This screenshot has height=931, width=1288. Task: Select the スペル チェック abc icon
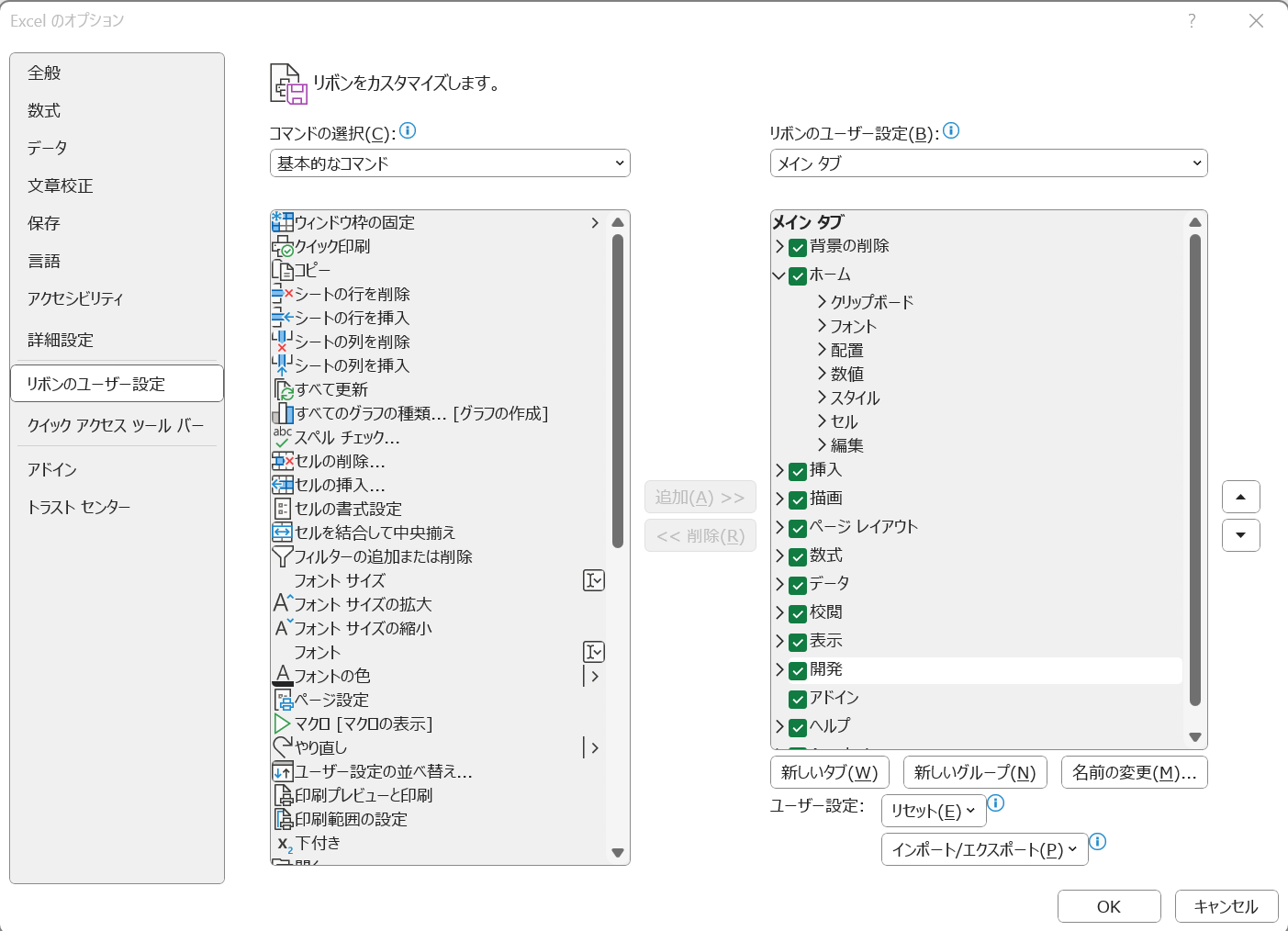(x=283, y=437)
